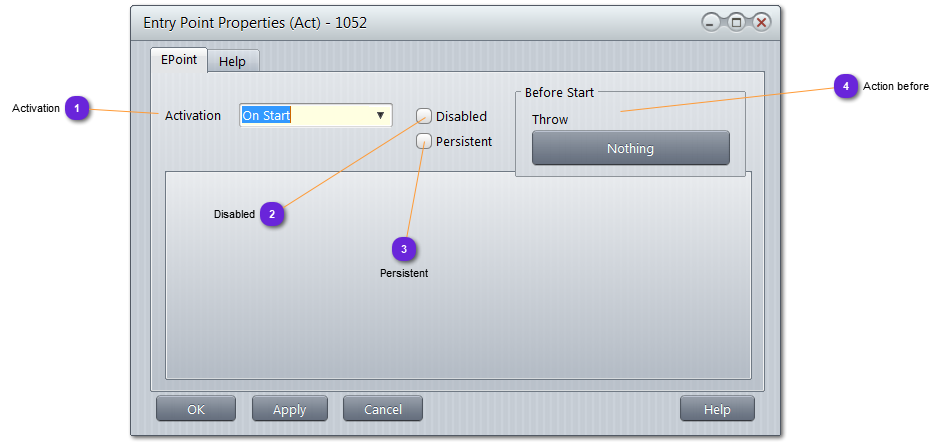Click the dialog title bar text
Image resolution: width=945 pixels, height=445 pixels.
pyautogui.click(x=255, y=22)
